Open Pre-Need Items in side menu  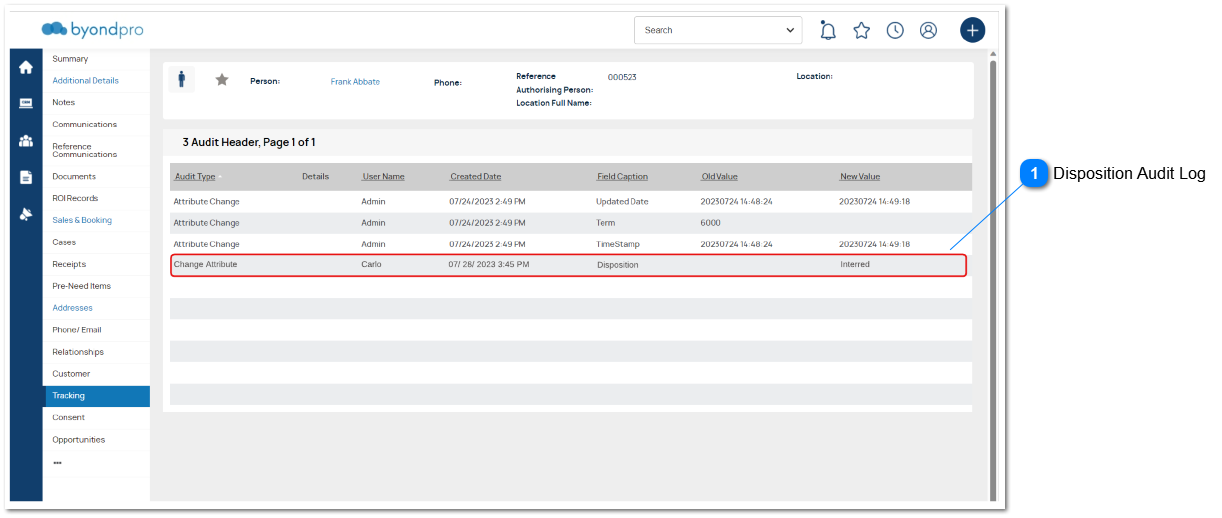[82, 286]
